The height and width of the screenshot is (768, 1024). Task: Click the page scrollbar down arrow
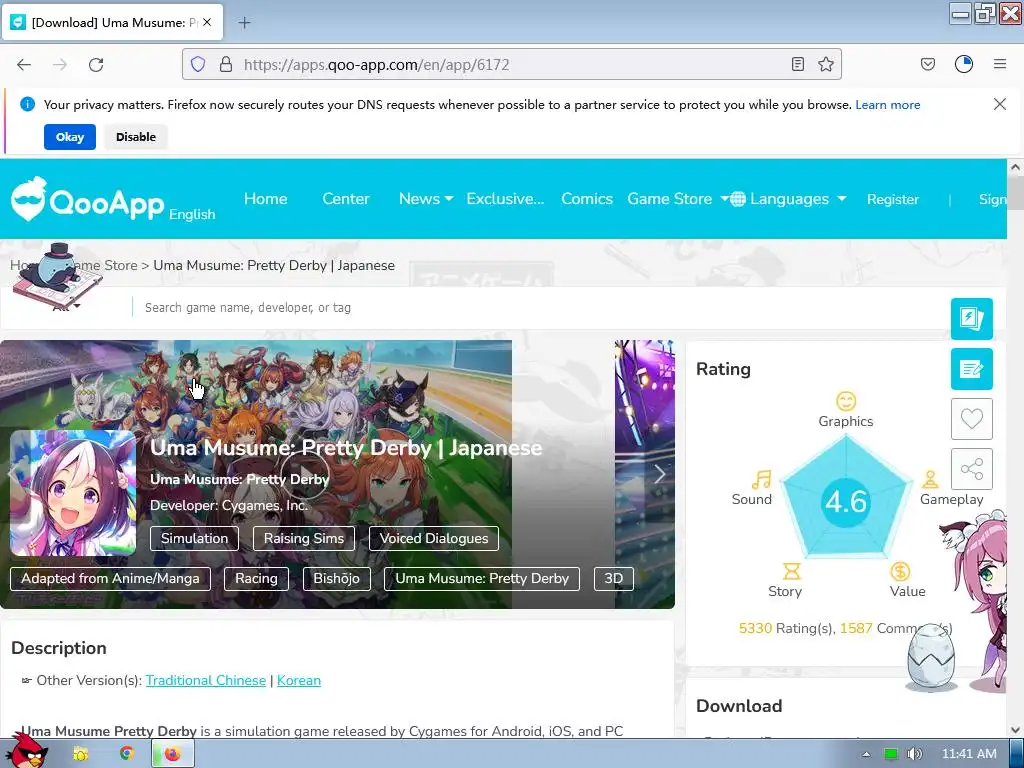(1015, 729)
